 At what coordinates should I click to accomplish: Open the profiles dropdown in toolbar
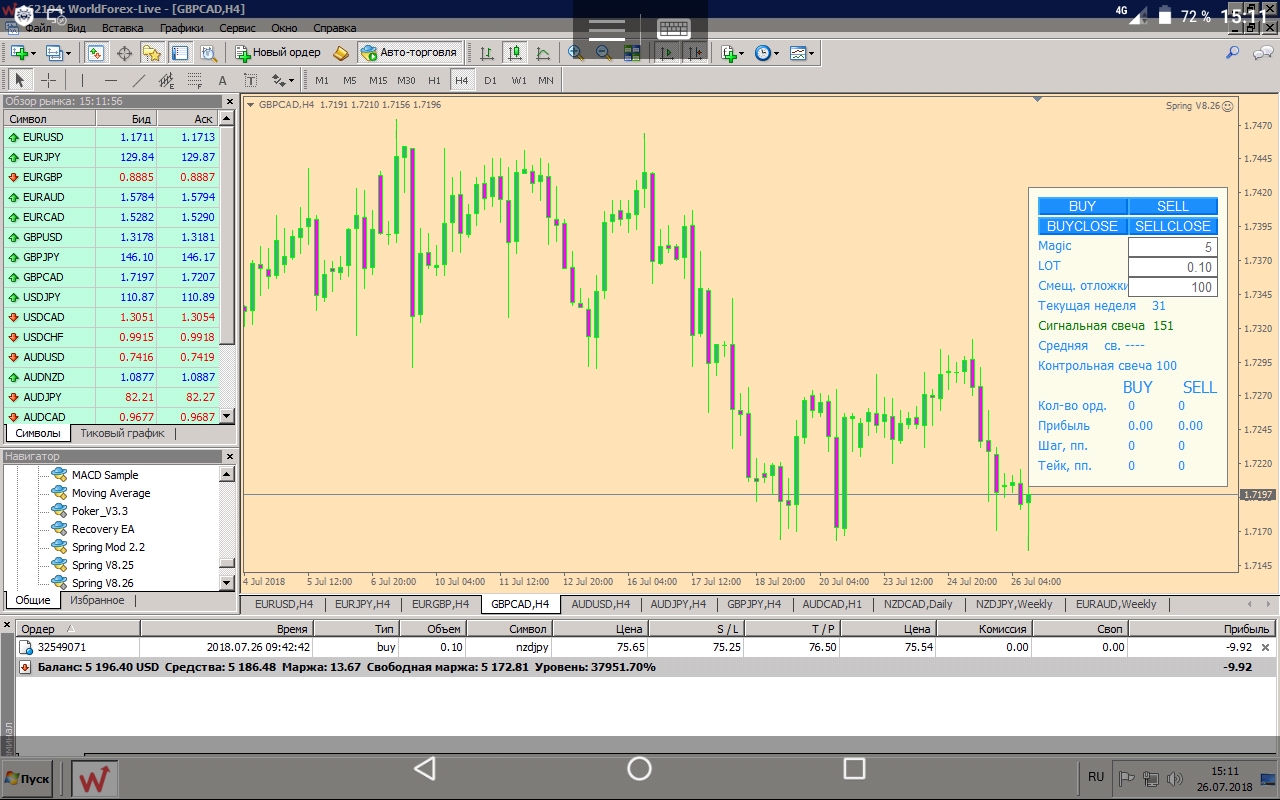point(58,52)
